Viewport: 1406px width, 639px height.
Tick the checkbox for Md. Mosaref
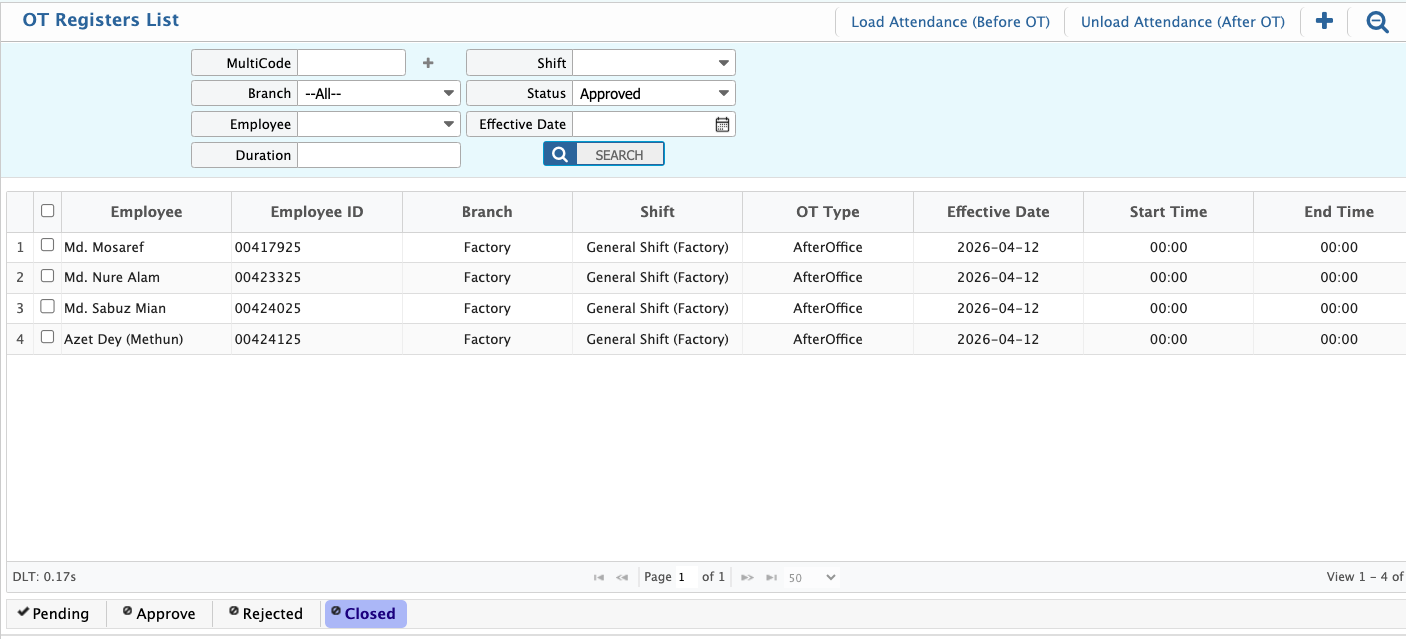[47, 246]
